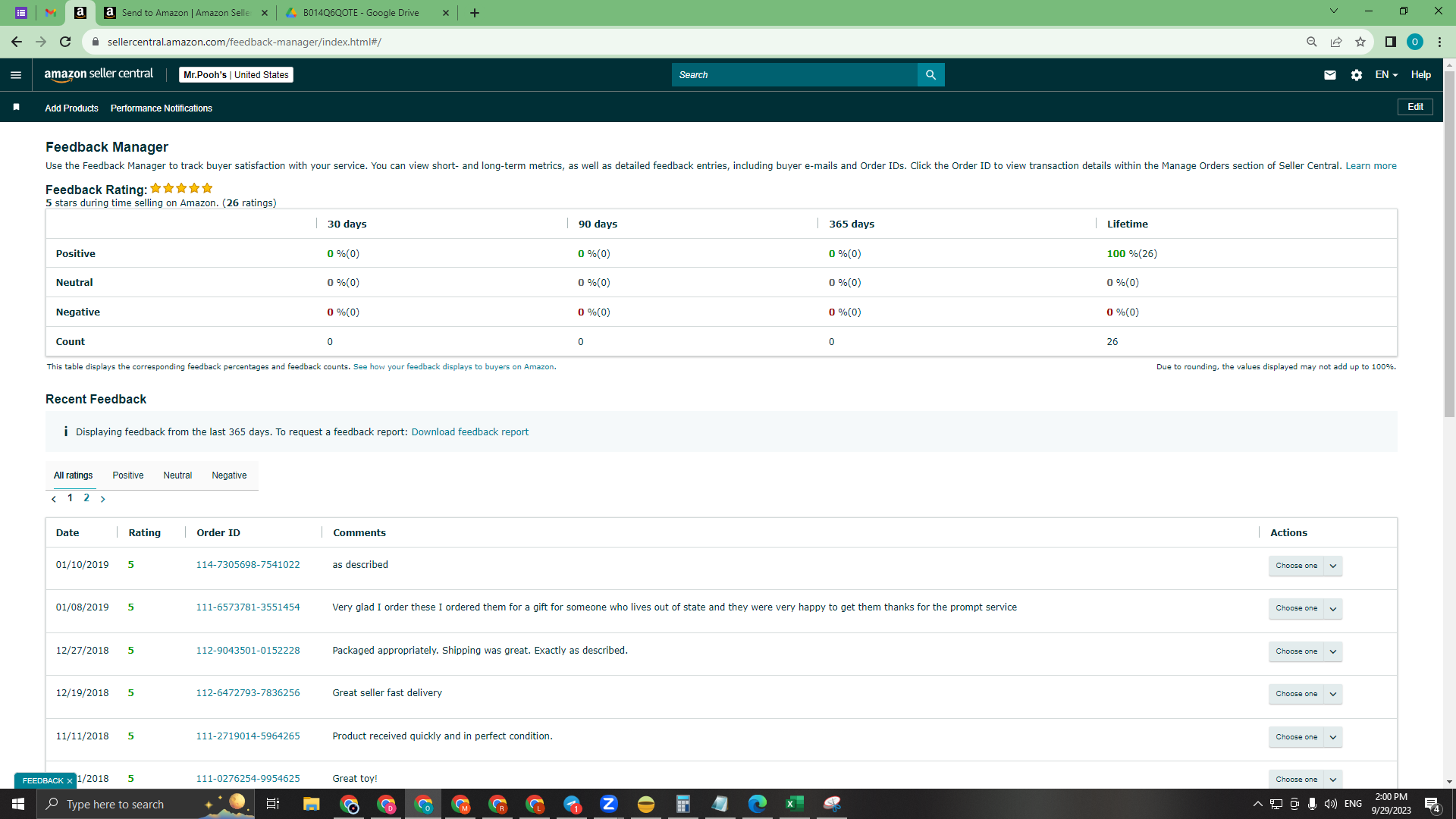Select the All ratings tab

point(73,475)
